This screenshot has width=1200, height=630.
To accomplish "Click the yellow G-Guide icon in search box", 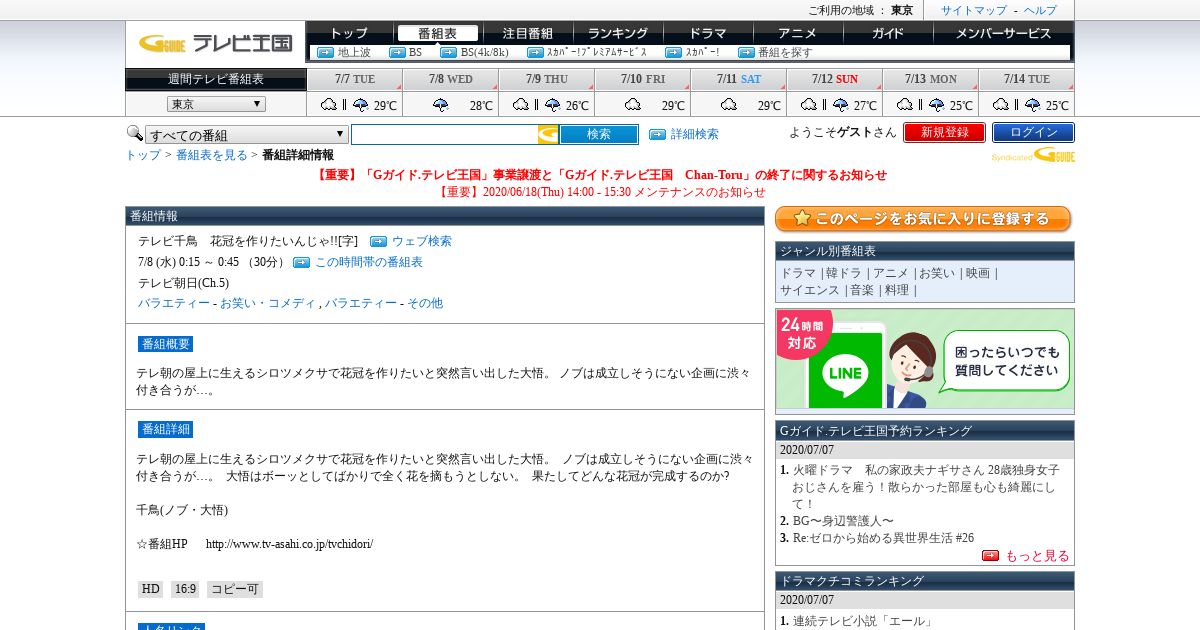I will 548,134.
